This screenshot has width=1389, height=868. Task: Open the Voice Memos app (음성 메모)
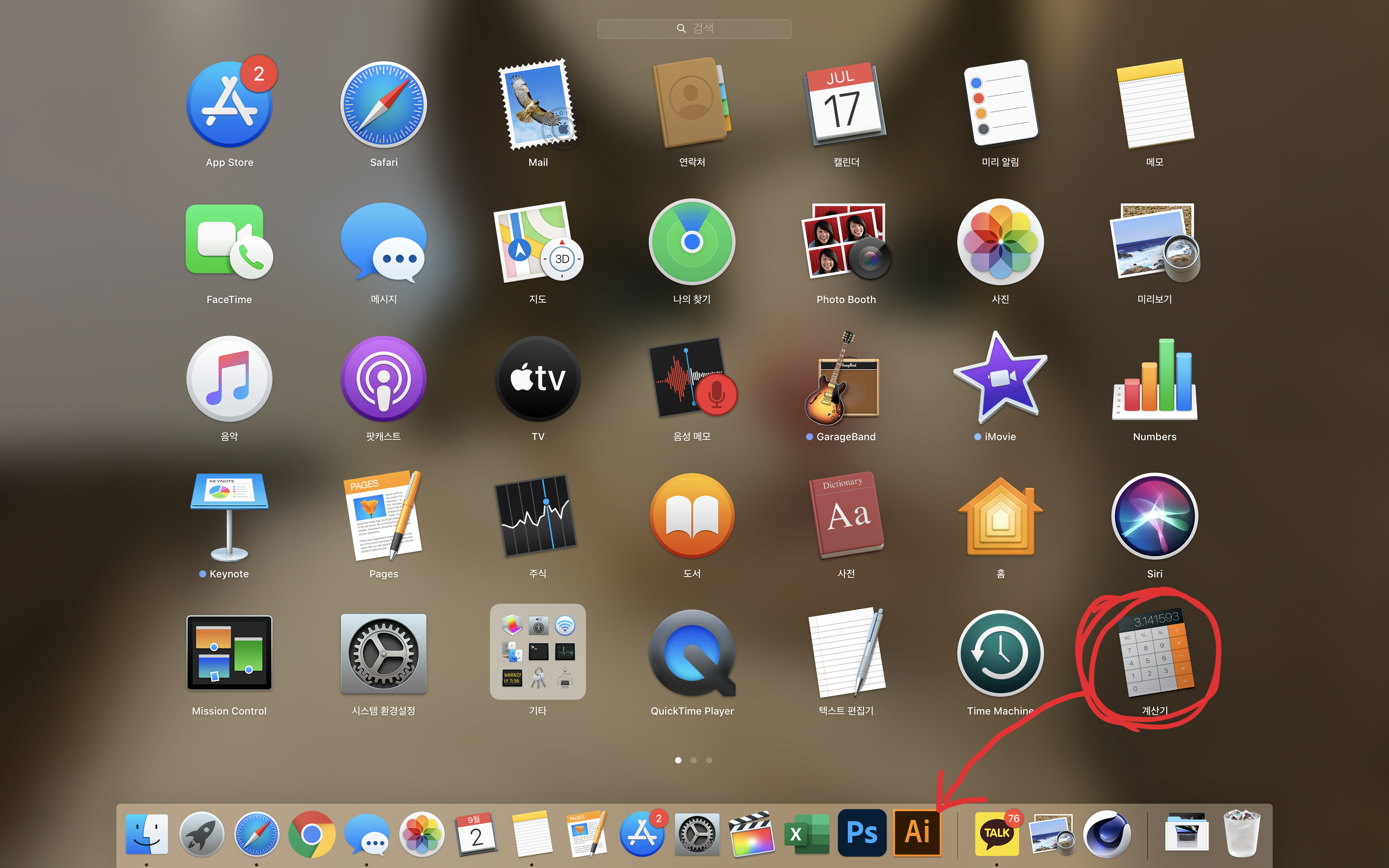692,379
